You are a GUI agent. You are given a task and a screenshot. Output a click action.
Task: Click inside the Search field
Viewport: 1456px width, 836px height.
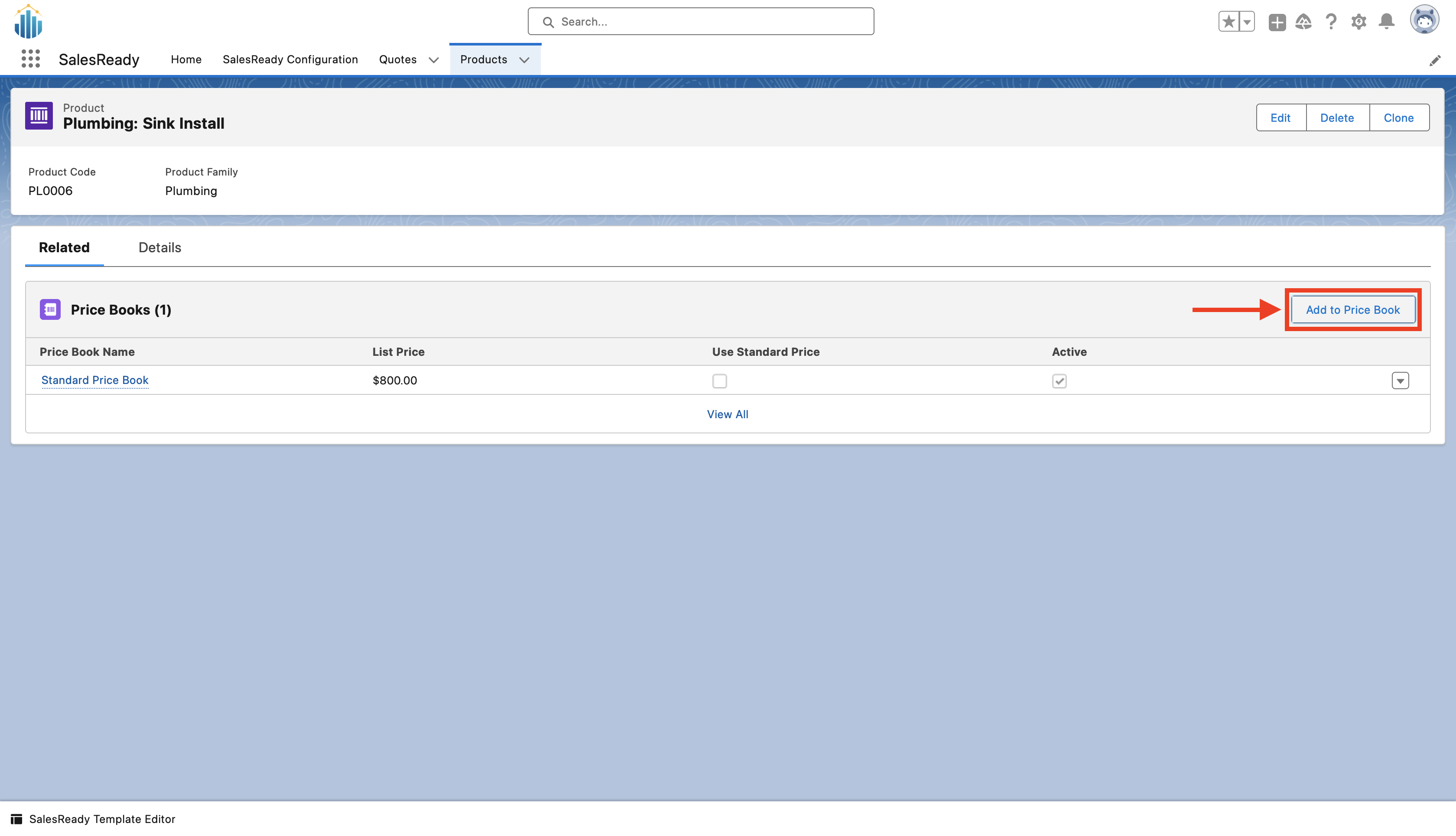(x=700, y=21)
